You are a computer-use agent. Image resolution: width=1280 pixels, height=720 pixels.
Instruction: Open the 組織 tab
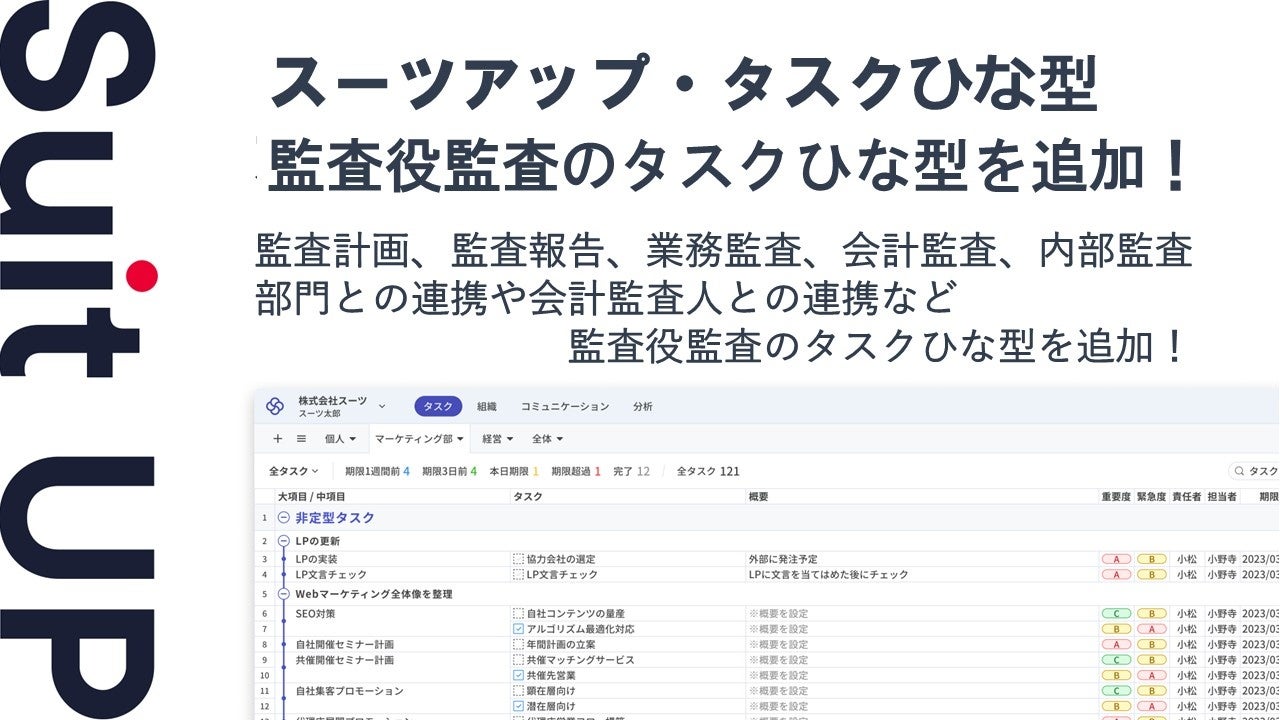(x=487, y=407)
